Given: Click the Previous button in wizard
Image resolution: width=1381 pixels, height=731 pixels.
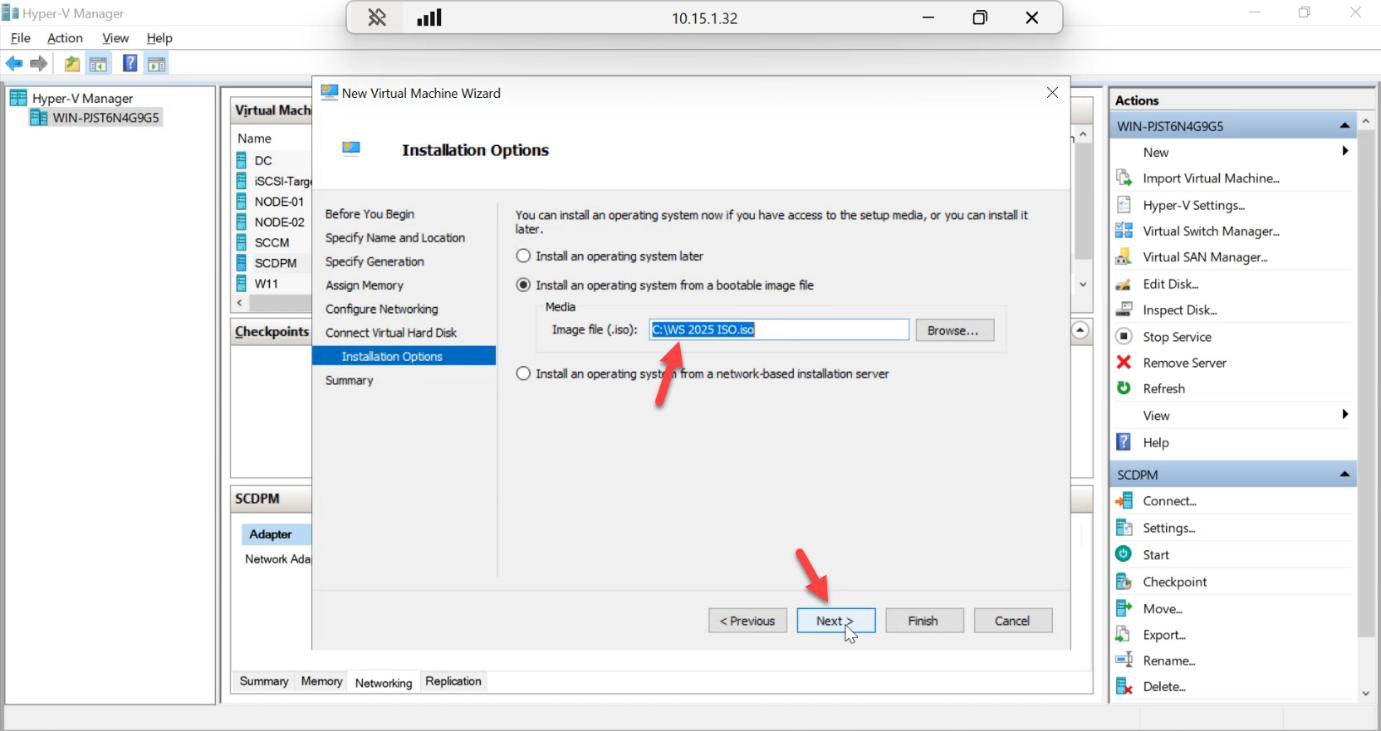Looking at the screenshot, I should (748, 621).
